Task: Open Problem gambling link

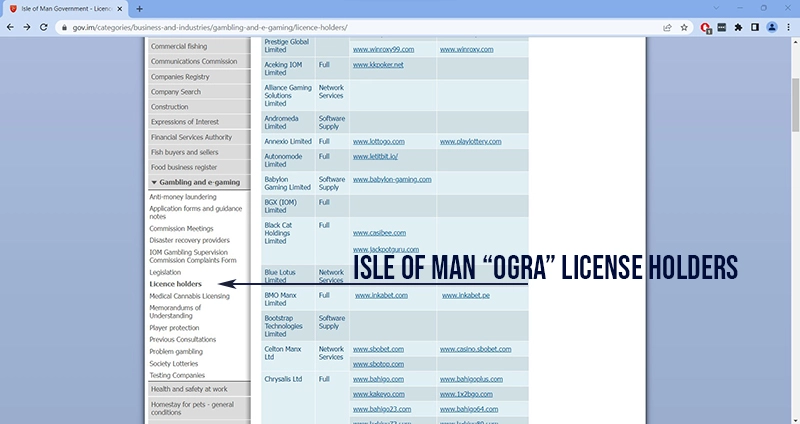Action: pos(176,352)
